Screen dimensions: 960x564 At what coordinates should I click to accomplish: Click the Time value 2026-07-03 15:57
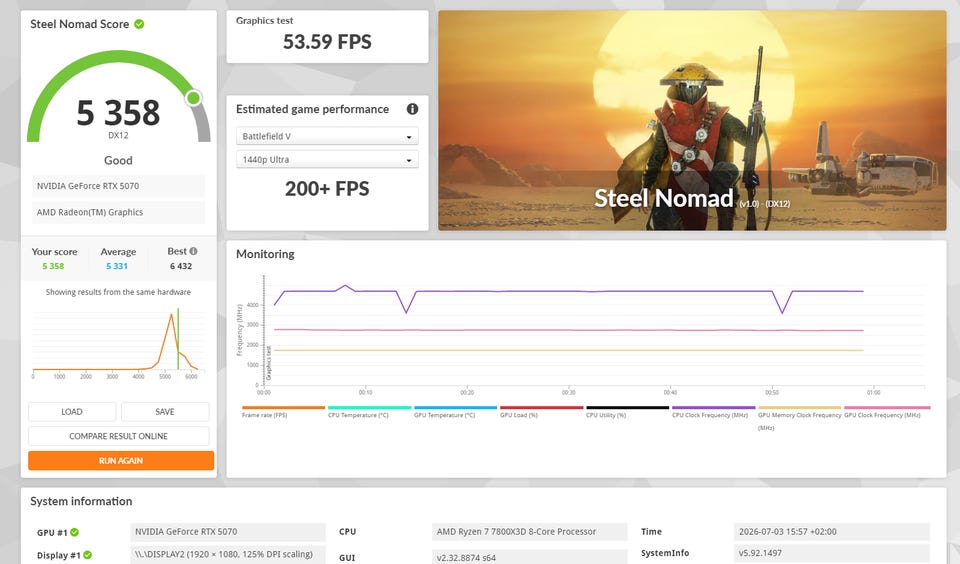click(x=831, y=532)
